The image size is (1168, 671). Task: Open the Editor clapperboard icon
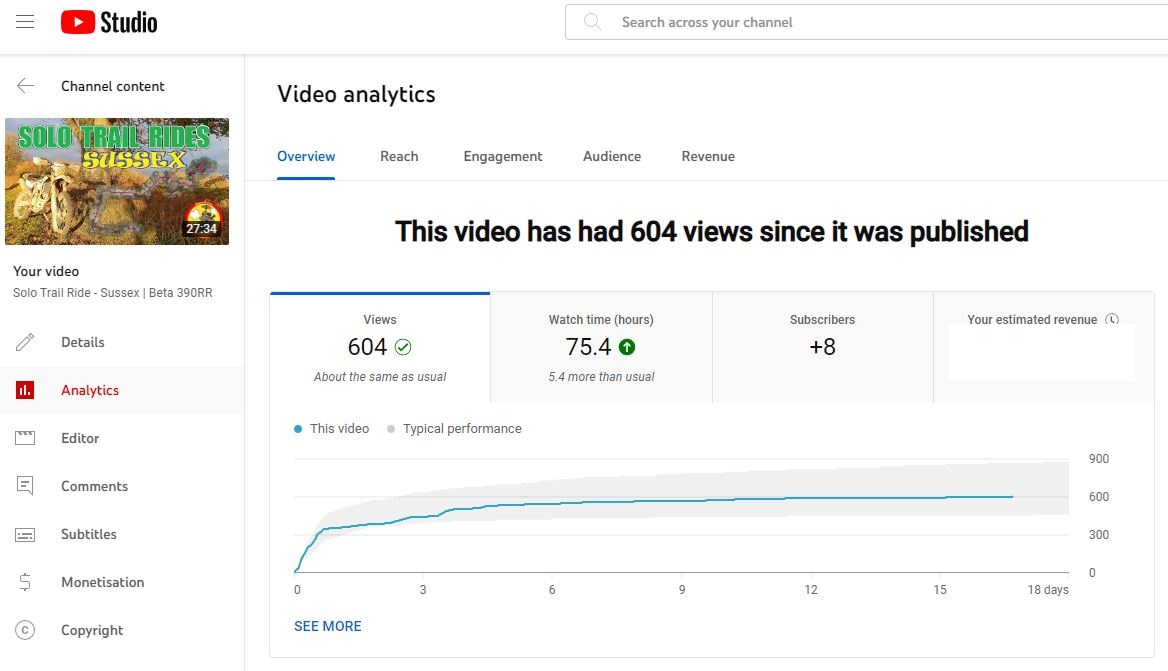25,438
